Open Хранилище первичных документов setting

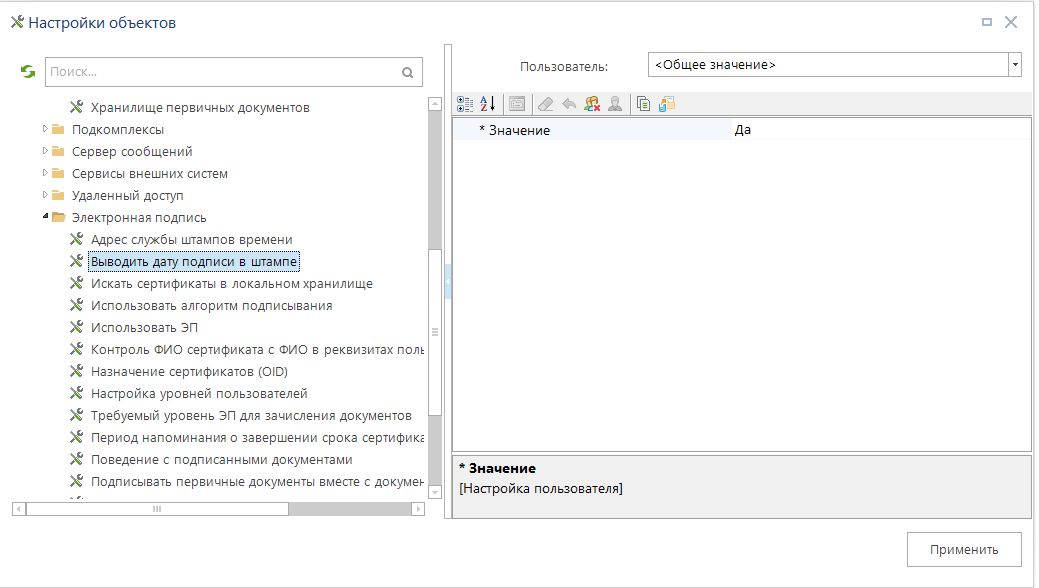pos(199,107)
